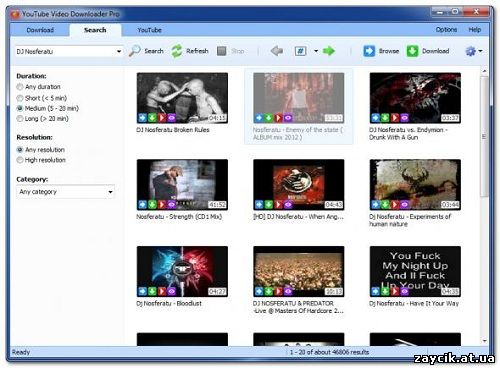The height and width of the screenshot is (368, 500).
Task: Click green download icon on Drunk With A Gun
Action: 385,118
